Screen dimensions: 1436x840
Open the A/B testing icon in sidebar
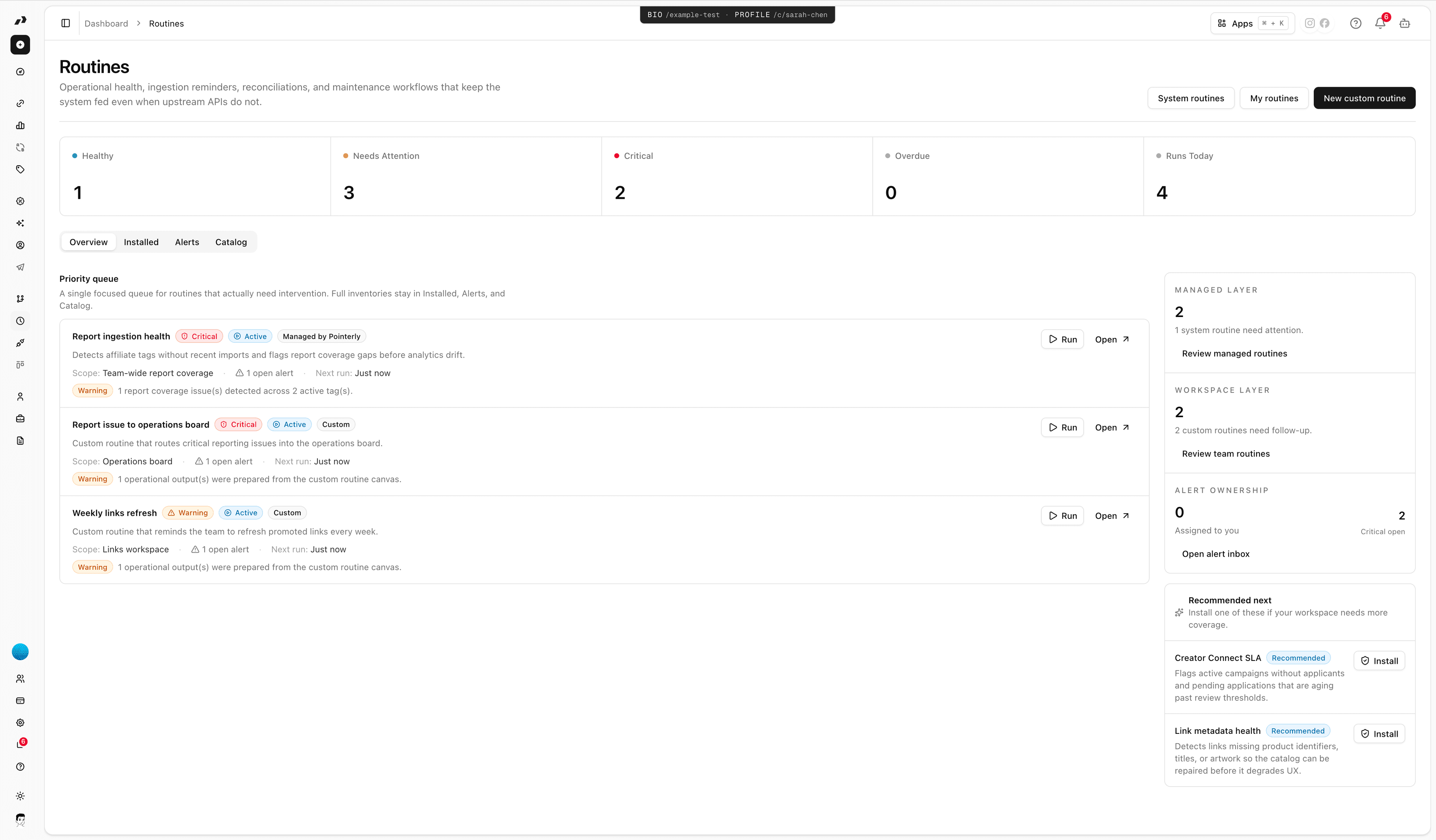pos(20,148)
